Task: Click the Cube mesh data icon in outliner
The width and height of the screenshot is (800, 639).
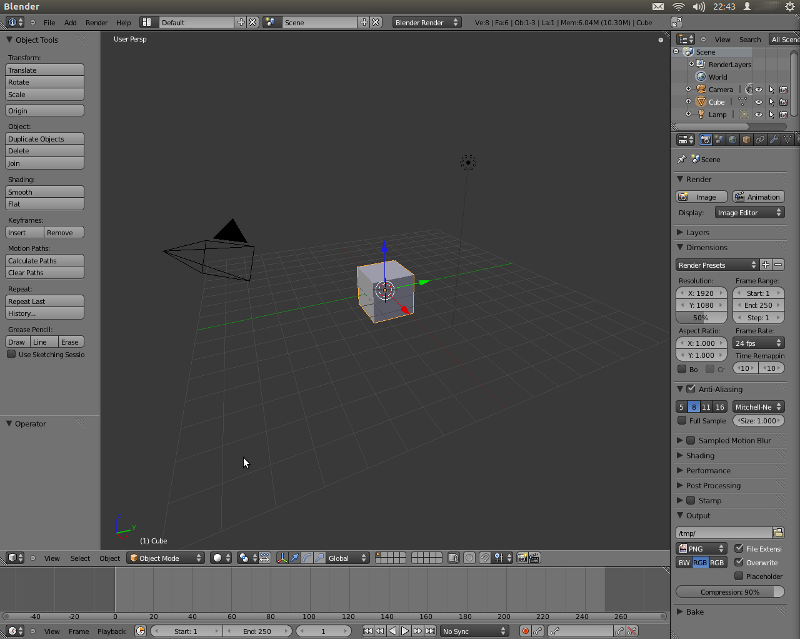Action: click(x=742, y=102)
